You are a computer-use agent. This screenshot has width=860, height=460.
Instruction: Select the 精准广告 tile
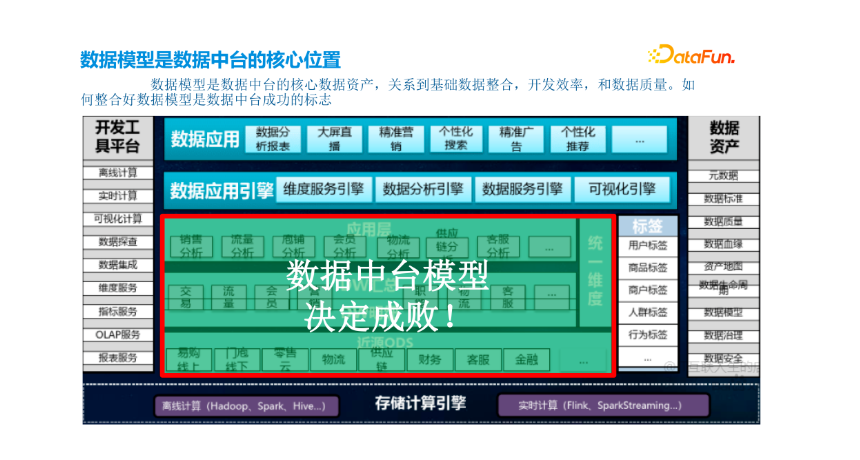point(516,139)
